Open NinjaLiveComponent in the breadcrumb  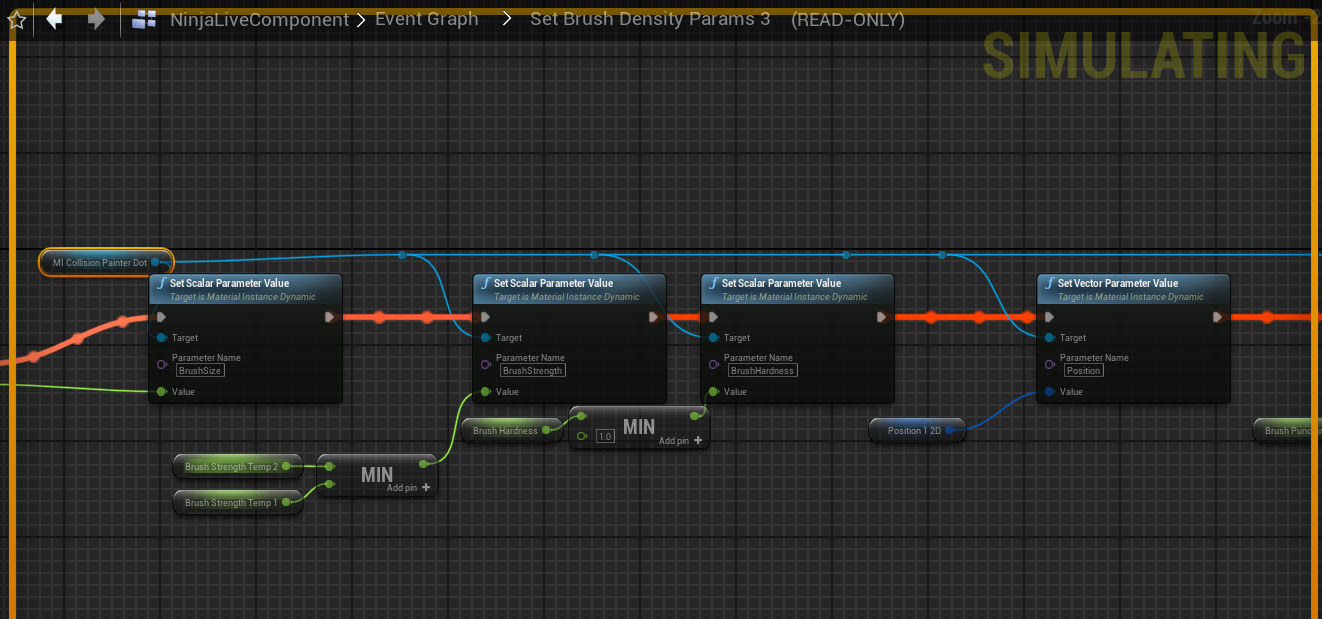(259, 20)
